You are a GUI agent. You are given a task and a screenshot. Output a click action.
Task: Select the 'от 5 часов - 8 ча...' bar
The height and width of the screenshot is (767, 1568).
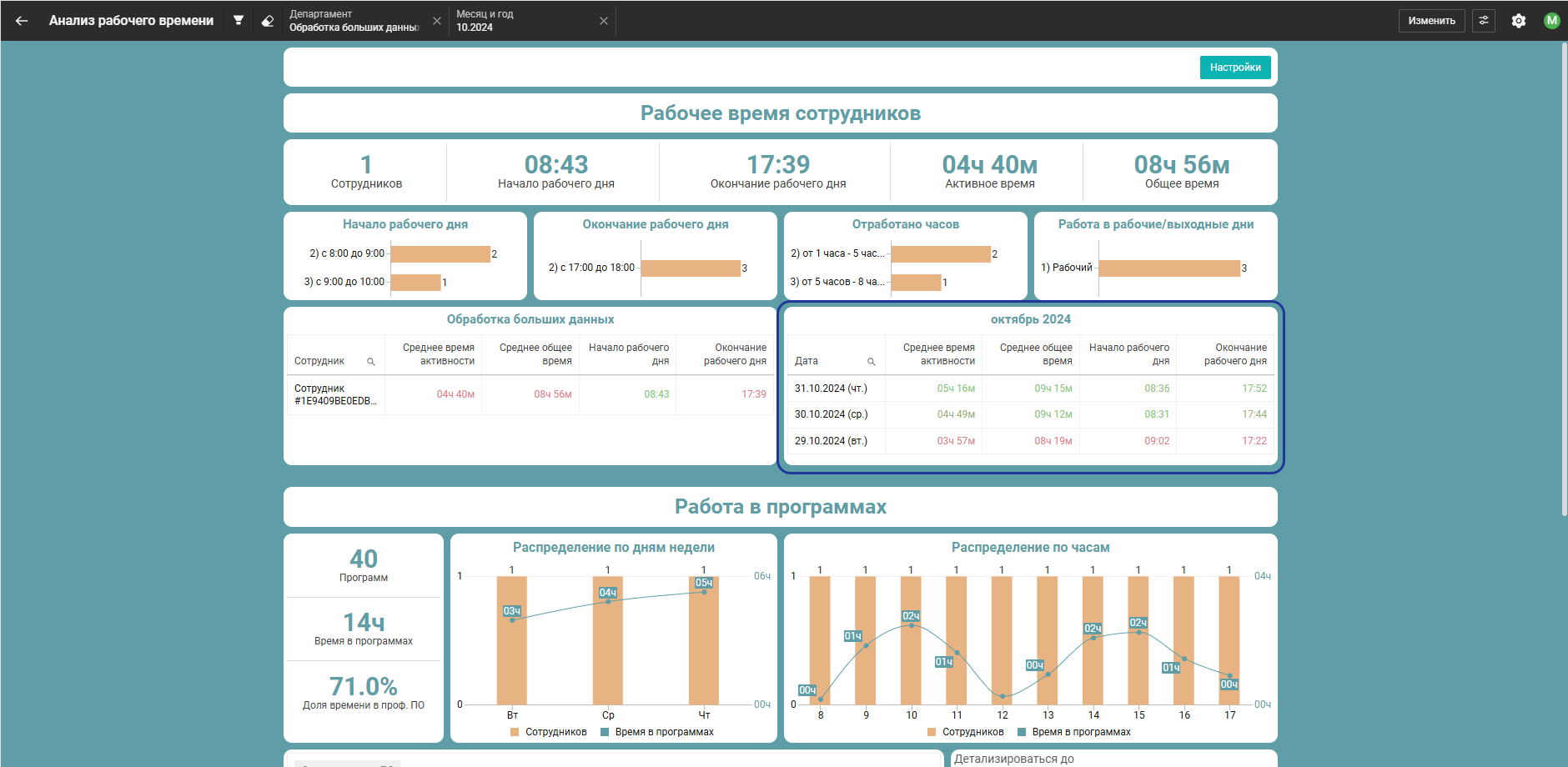[x=916, y=282]
